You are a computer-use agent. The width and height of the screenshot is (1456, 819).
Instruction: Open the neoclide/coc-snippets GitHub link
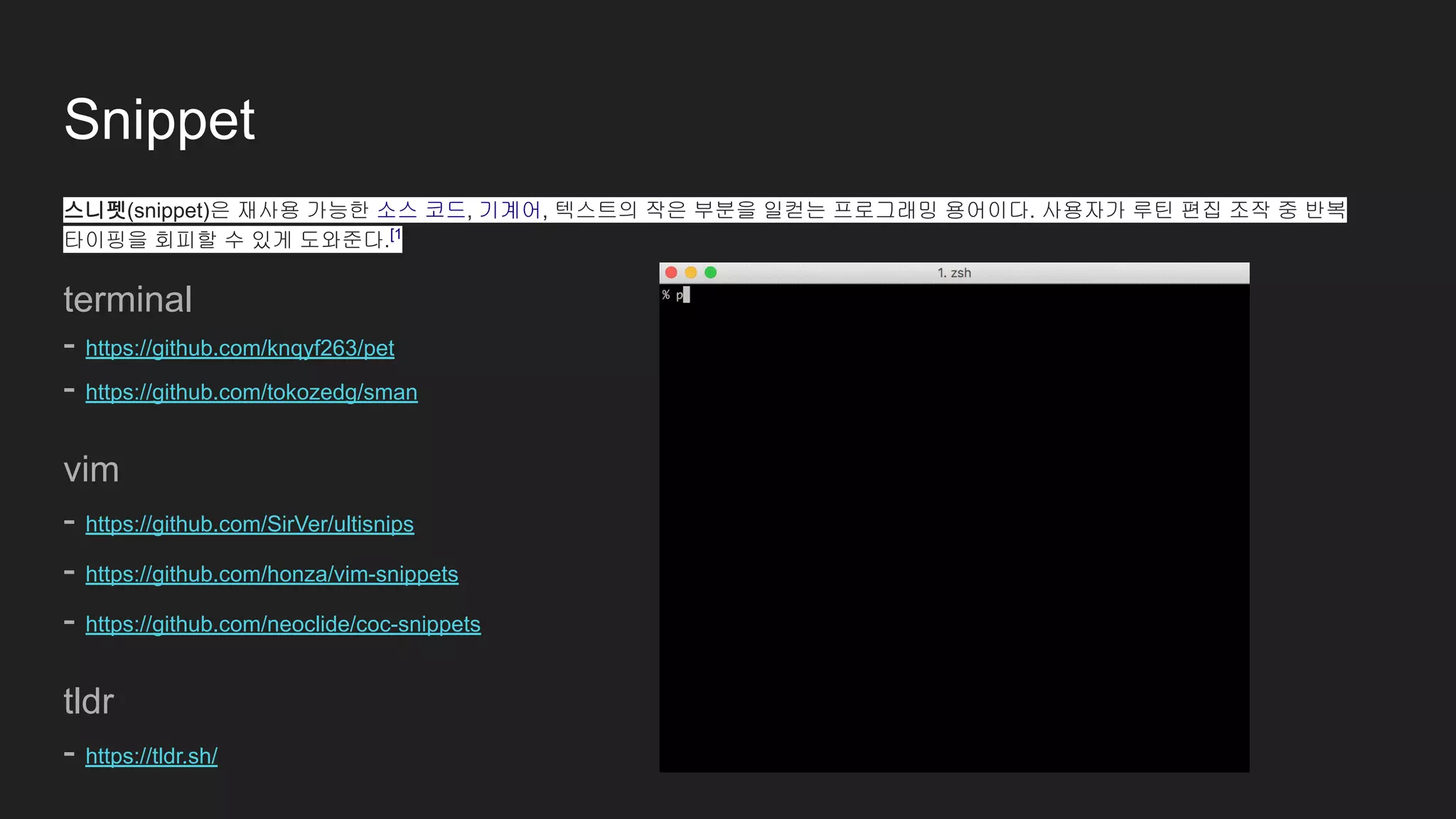point(283,624)
